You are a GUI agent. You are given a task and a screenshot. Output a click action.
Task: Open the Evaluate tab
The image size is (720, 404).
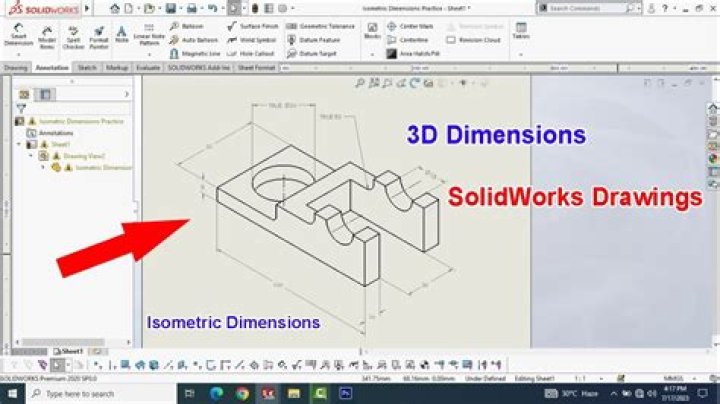(x=148, y=68)
